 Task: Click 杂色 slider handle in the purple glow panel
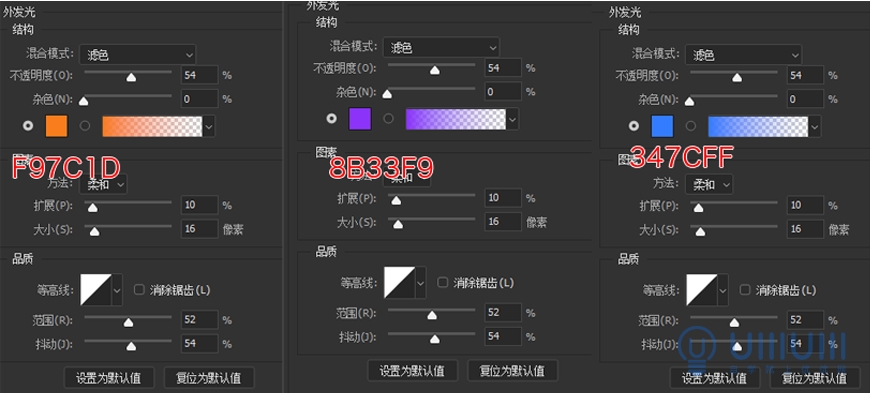pos(387,94)
